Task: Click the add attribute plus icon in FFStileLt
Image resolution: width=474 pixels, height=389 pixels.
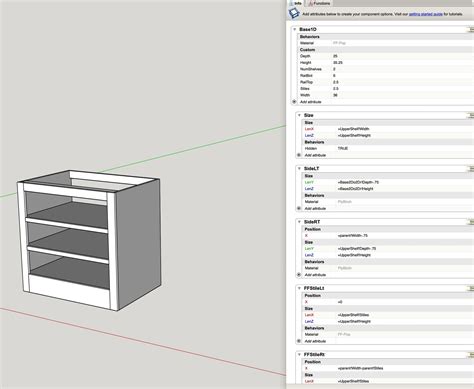Action: click(299, 341)
